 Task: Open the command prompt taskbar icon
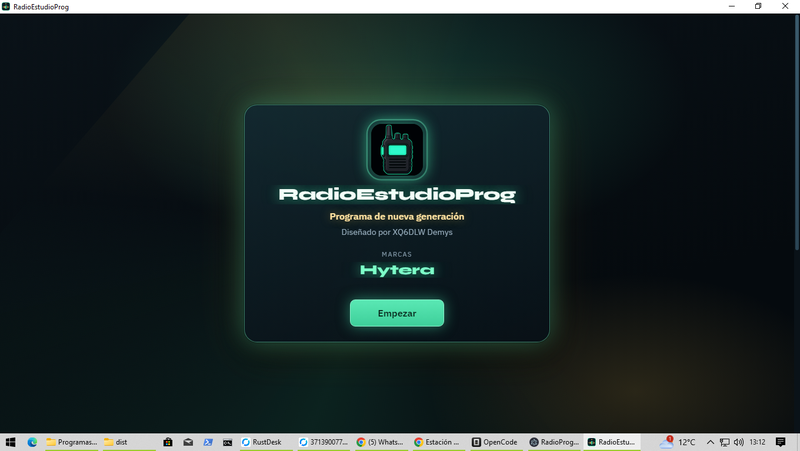(228, 442)
